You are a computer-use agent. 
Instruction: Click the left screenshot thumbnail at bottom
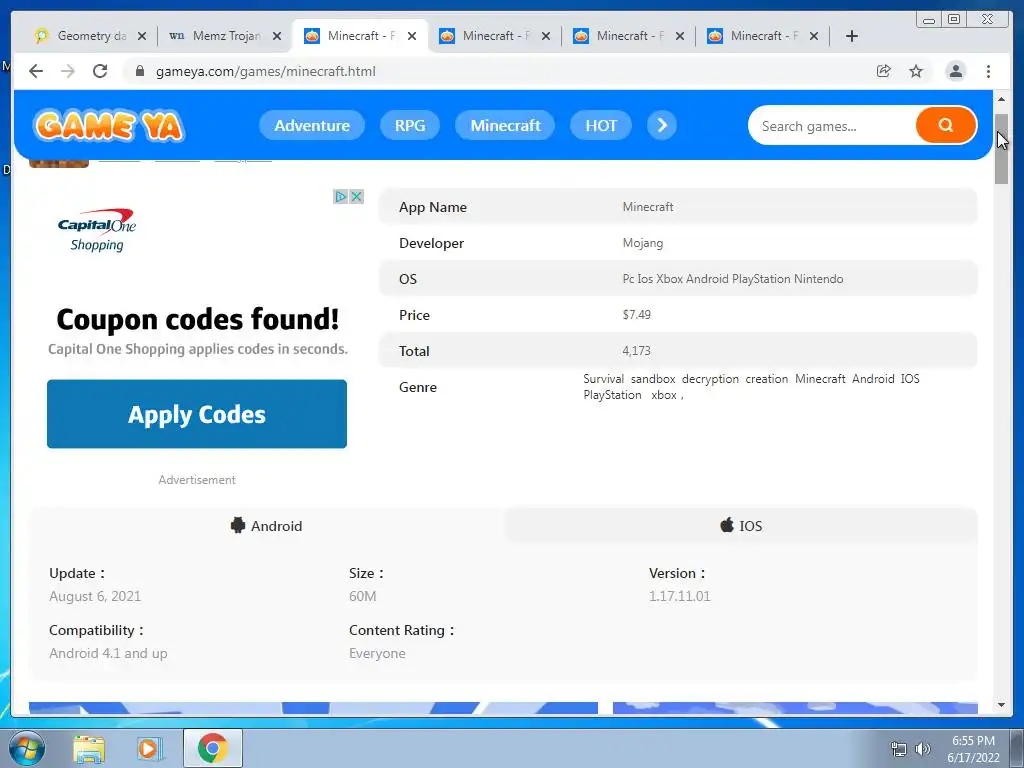[313, 708]
